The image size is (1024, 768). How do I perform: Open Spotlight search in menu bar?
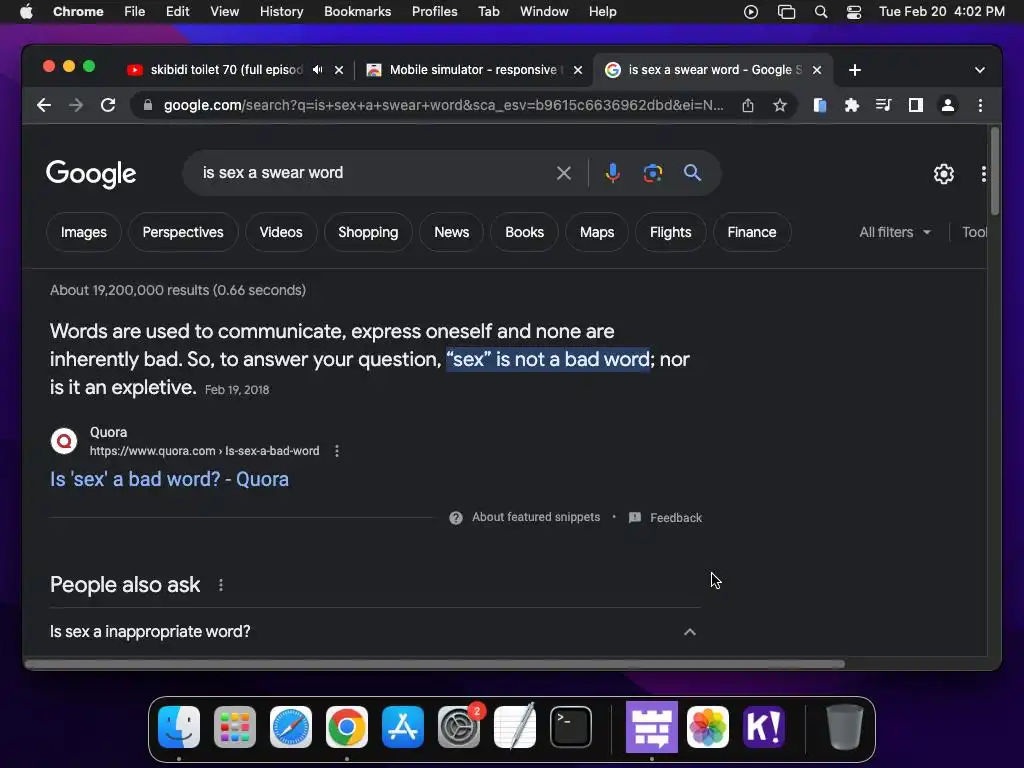821,12
